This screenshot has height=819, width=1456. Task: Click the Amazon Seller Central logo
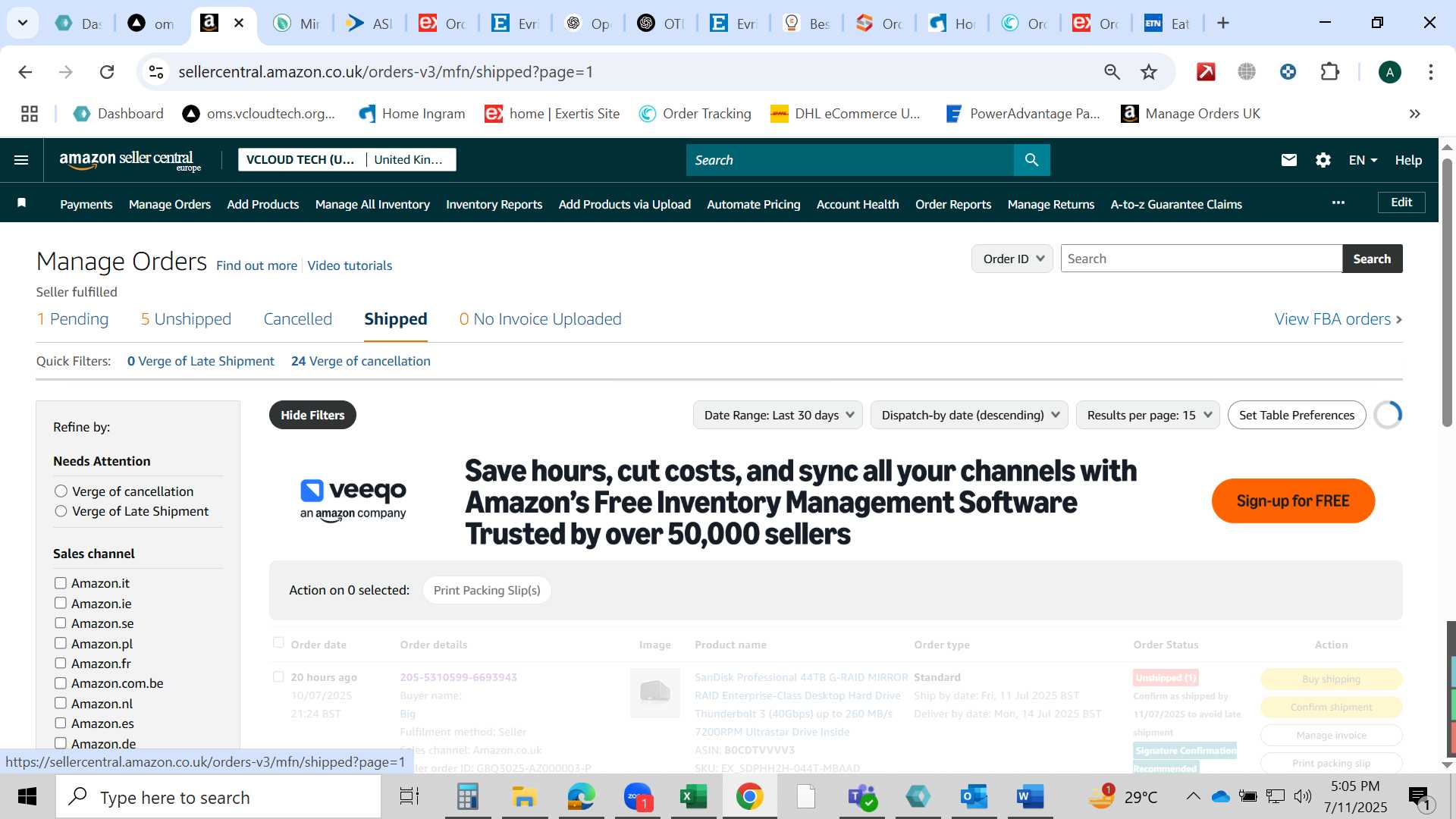[130, 161]
